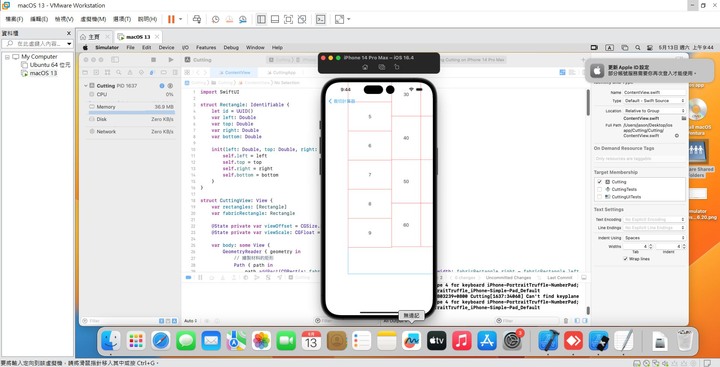Open Freeform app in the Dock
This screenshot has height=367, width=720.
(411, 341)
